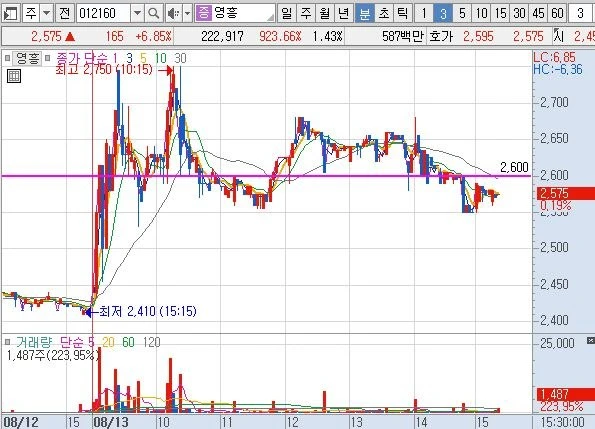The width and height of the screenshot is (595, 429).
Task: Close the volume panel with X icon
Action: point(590,340)
